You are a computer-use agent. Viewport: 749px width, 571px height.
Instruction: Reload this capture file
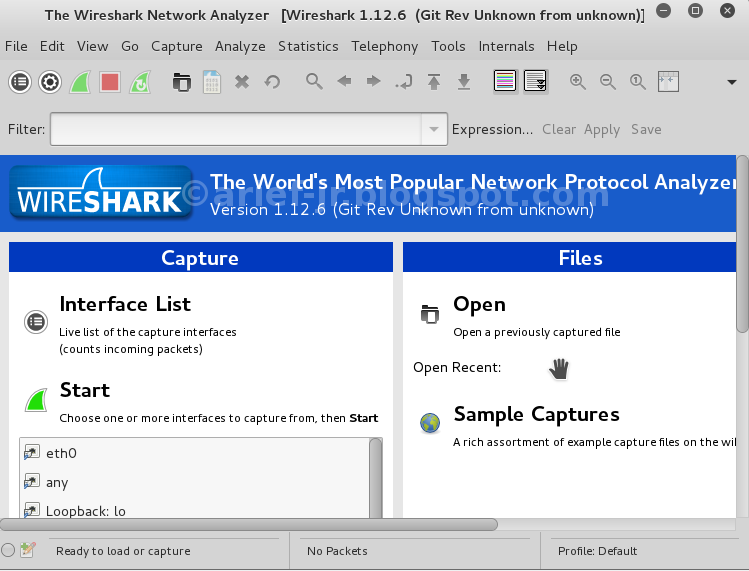[272, 82]
